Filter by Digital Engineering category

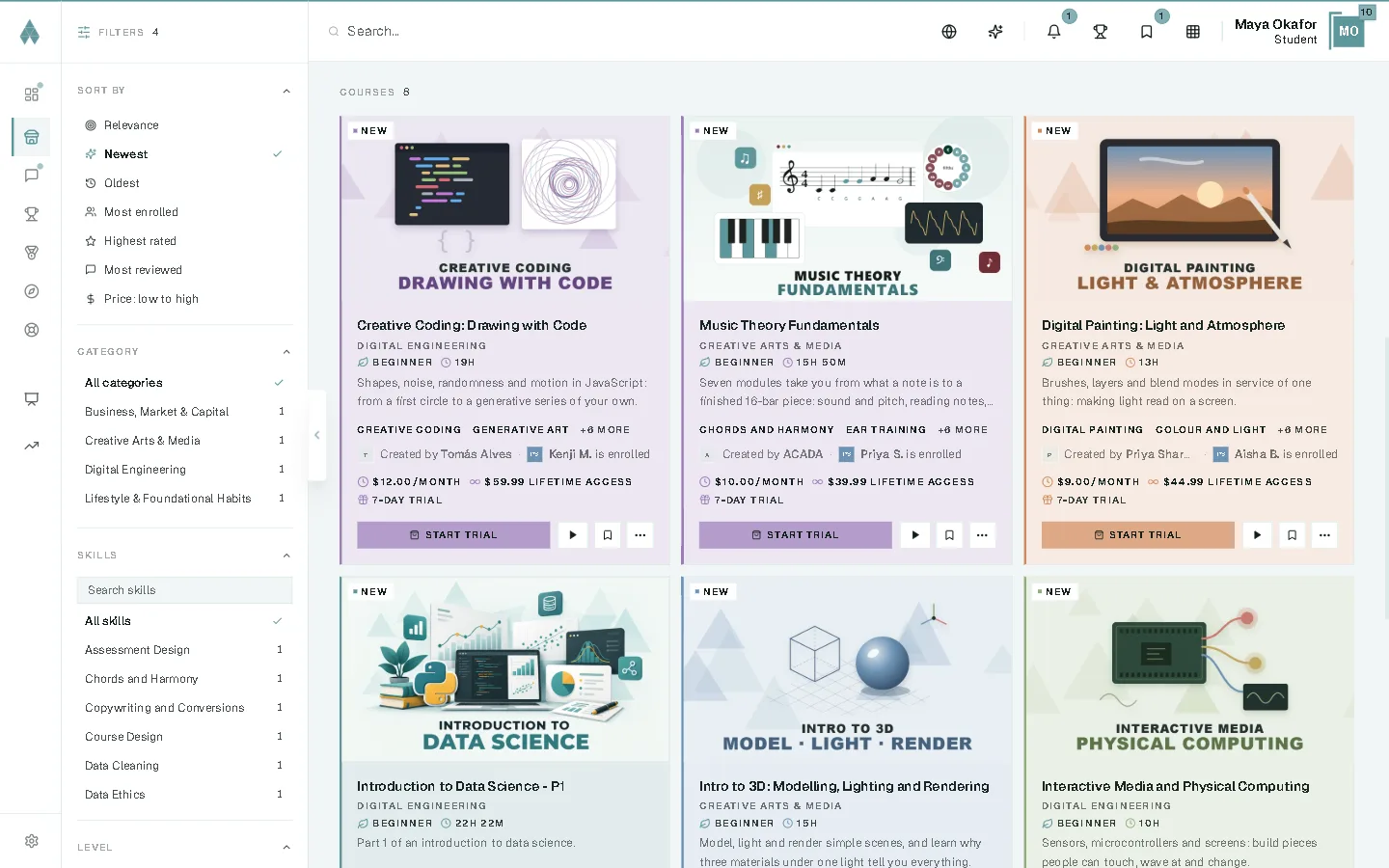point(184,470)
